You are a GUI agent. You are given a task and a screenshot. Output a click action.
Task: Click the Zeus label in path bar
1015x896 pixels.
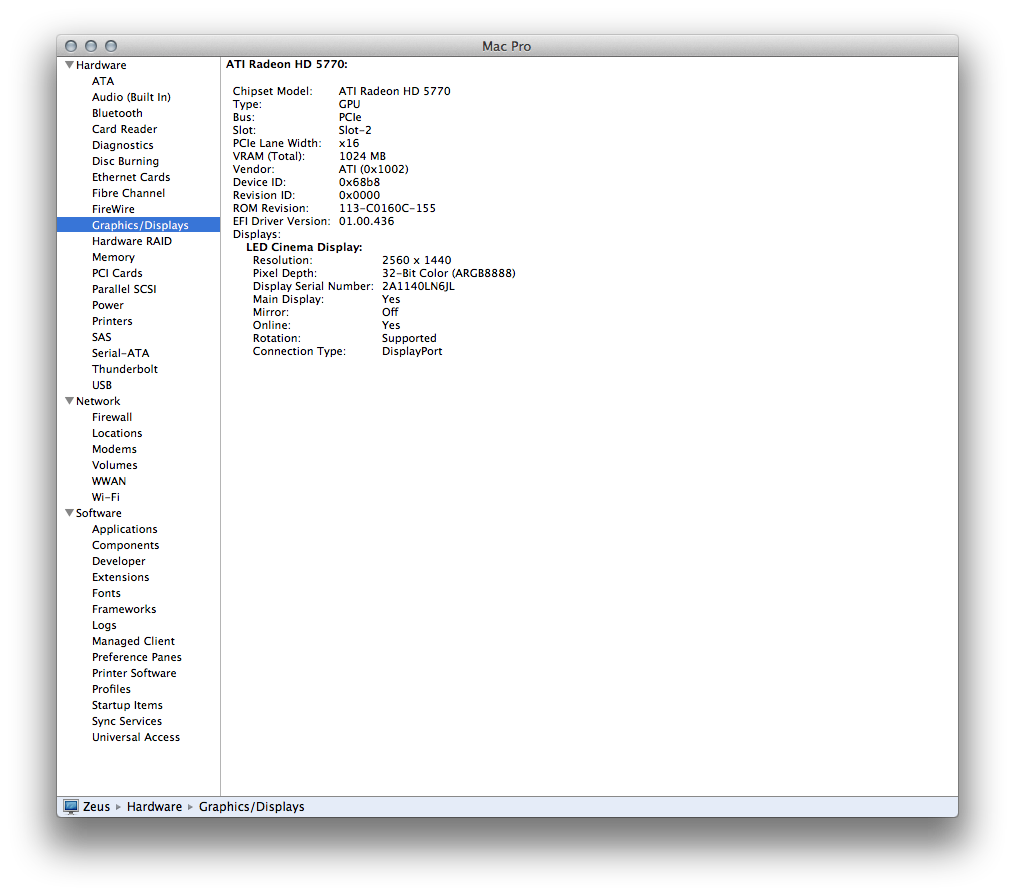96,807
